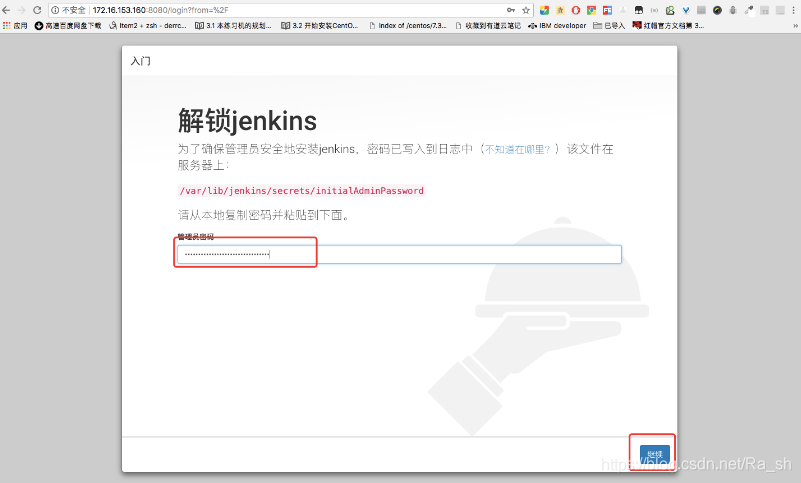Open the Evernote elephant extension icon
This screenshot has width=801, height=483.
[670, 10]
